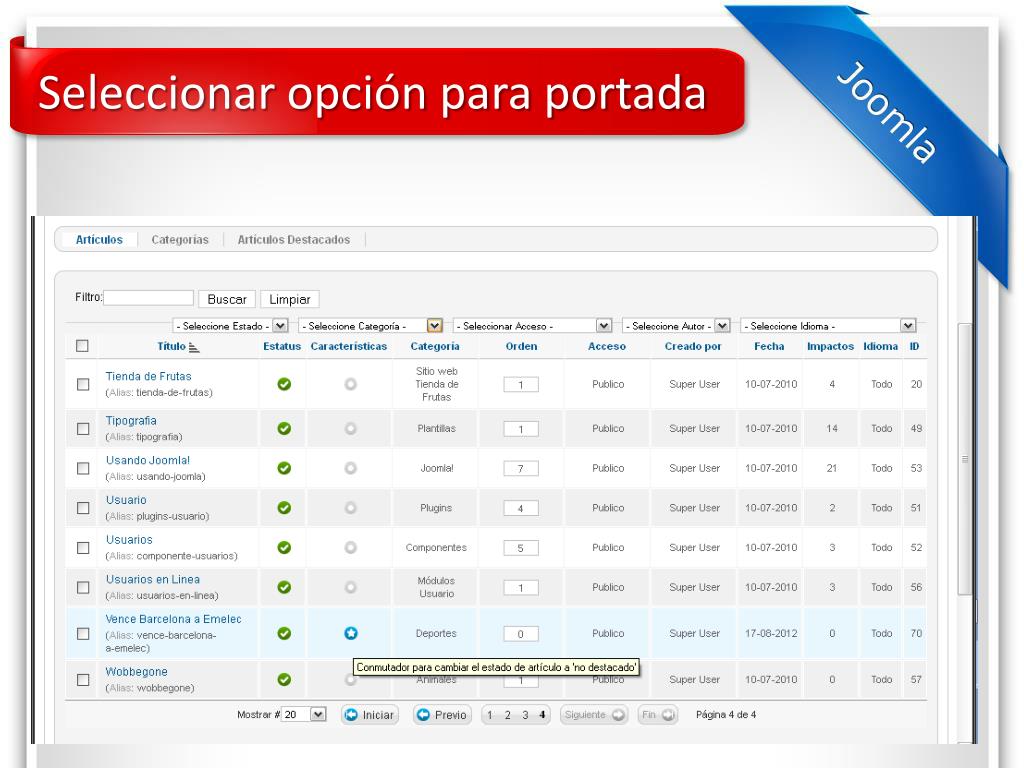Open the Seleccione Autor dropdown

676,325
